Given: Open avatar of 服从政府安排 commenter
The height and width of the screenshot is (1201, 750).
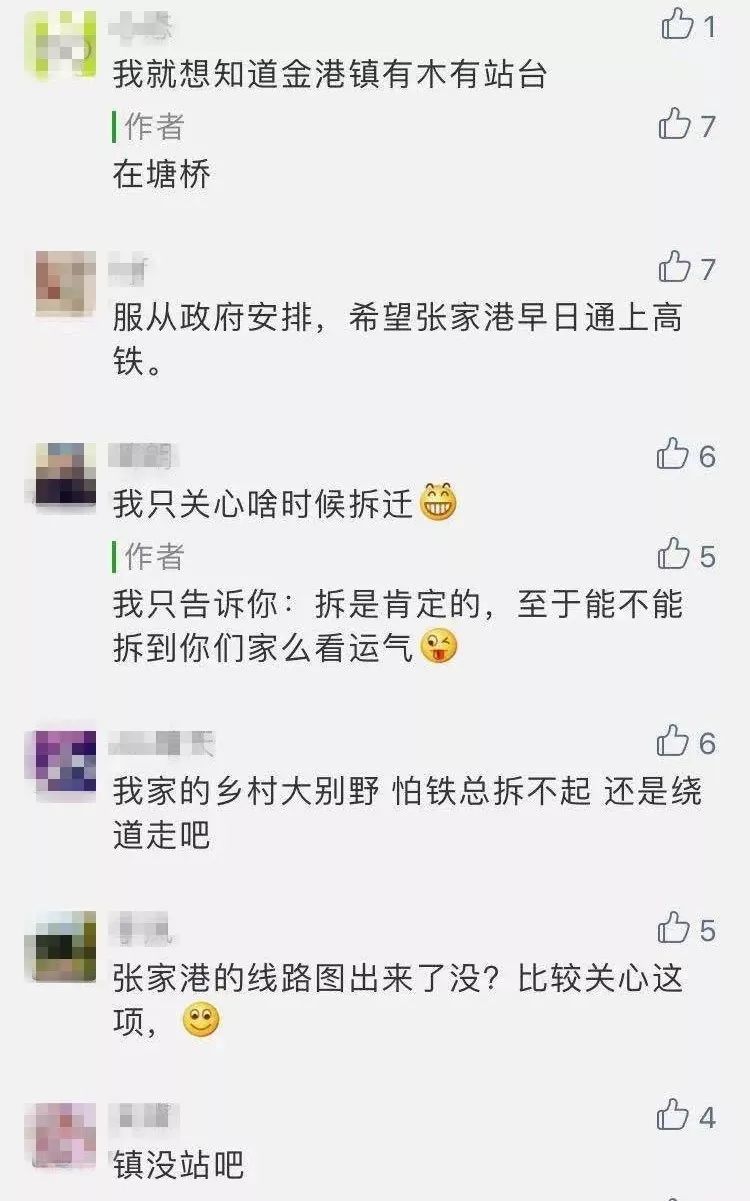Looking at the screenshot, I should [x=66, y=284].
